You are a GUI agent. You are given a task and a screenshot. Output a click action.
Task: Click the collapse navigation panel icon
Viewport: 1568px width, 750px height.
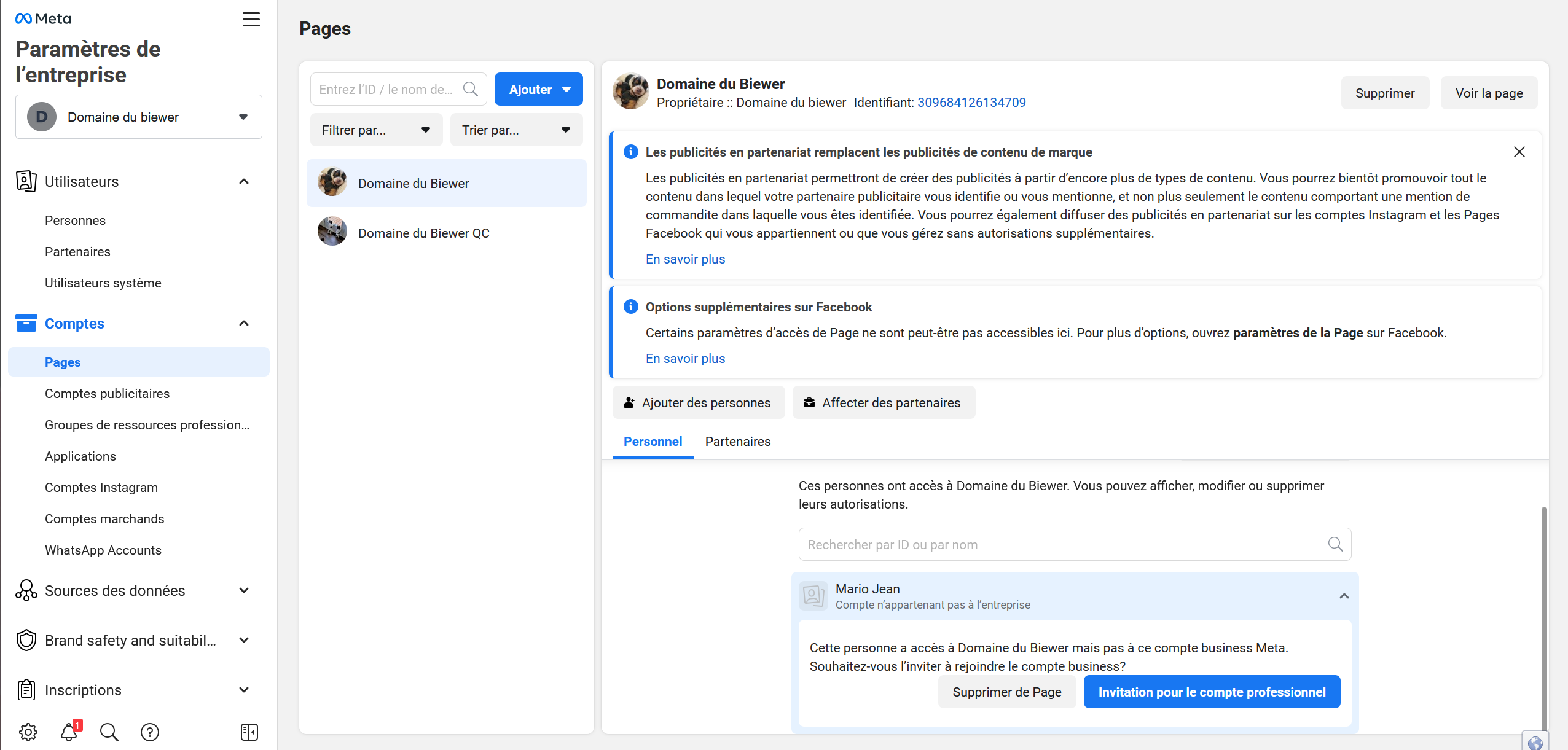click(249, 732)
